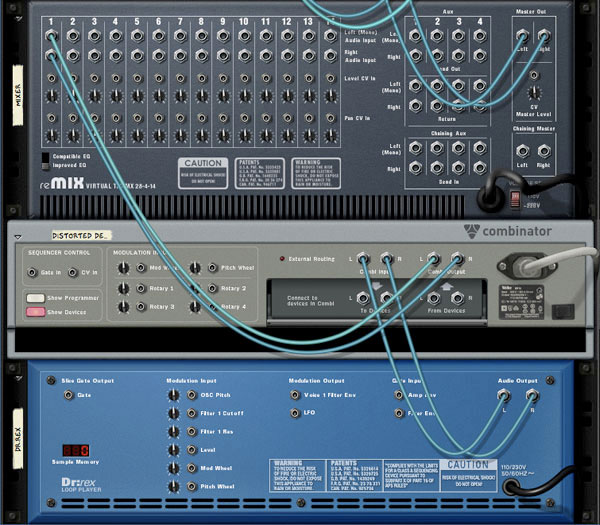Click channel 1 Right audio input jack on mixer

point(51,56)
